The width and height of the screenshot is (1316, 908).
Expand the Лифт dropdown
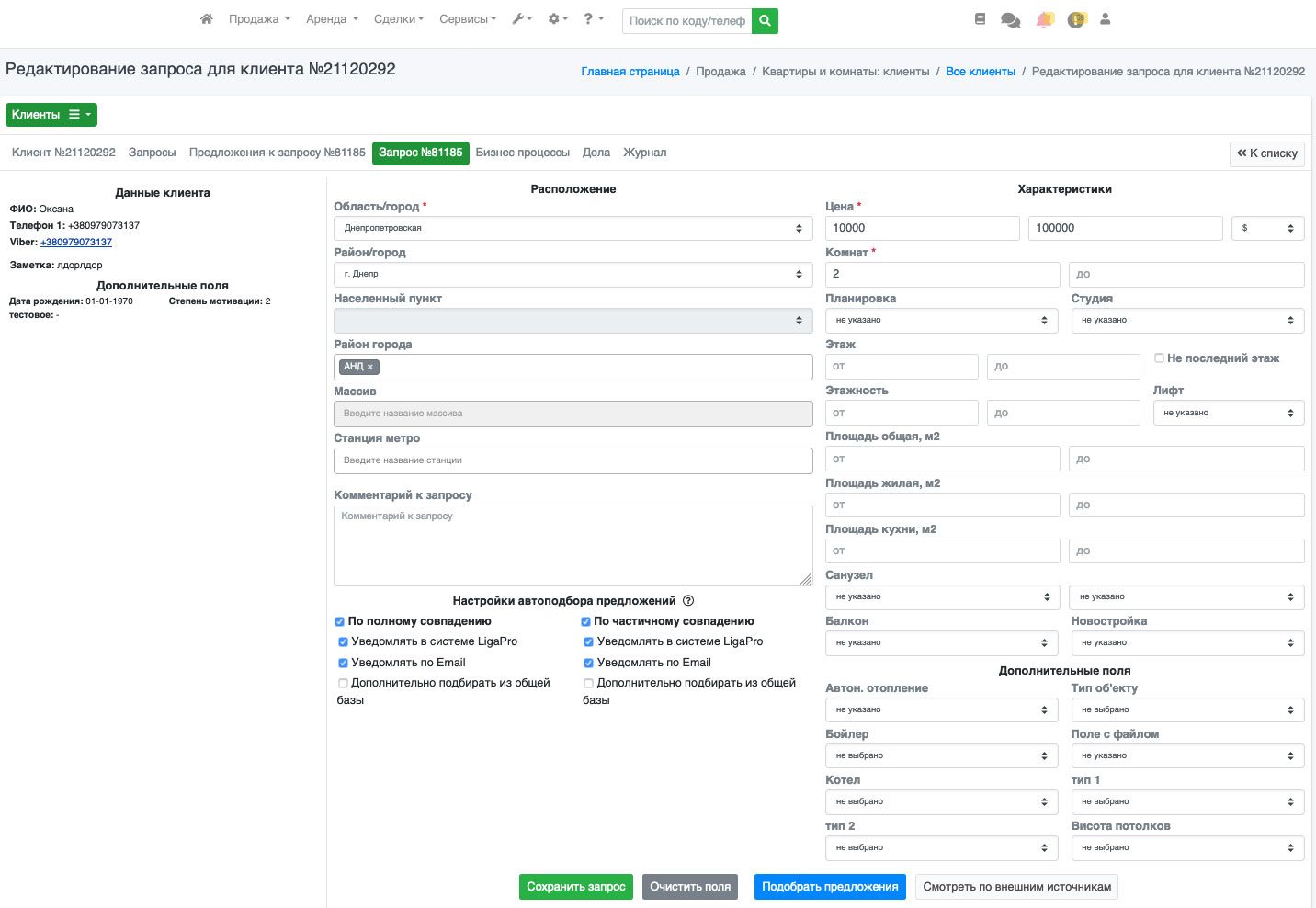coord(1228,413)
